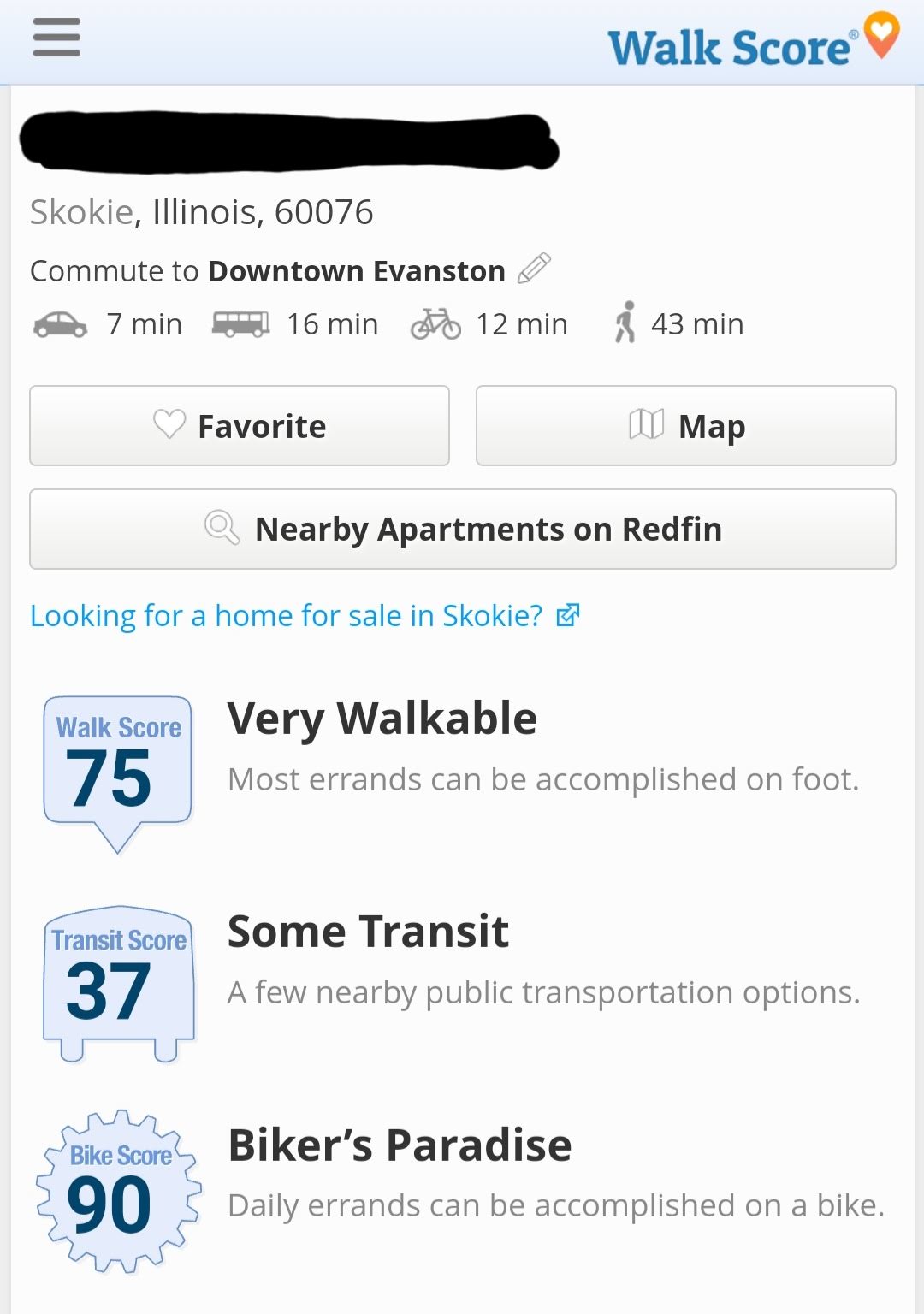Toggle Favorite for this address
This screenshot has width=924, height=1314.
tap(240, 426)
